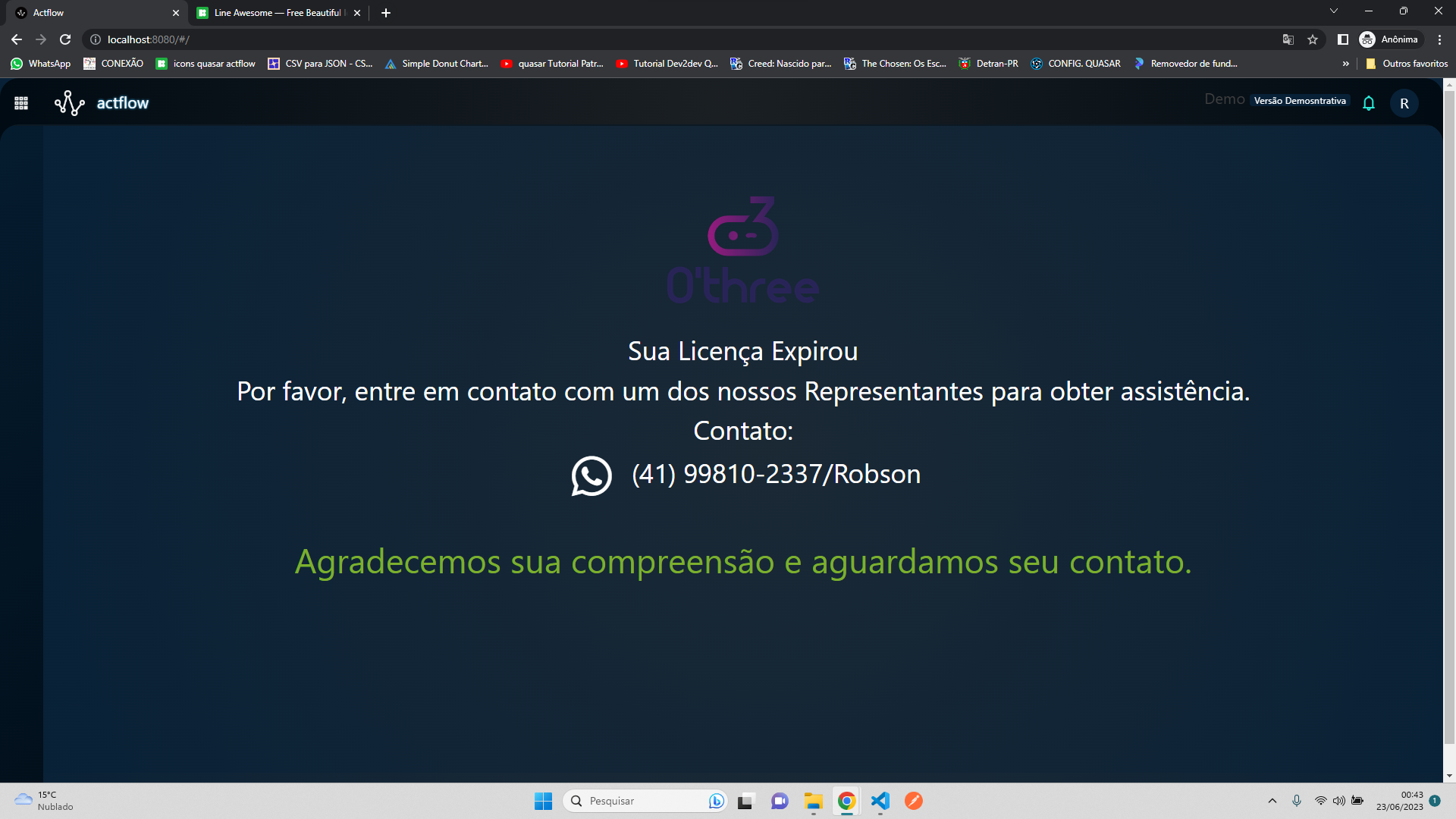The image size is (1456, 819).
Task: Open Chrome on taskbar
Action: [847, 801]
